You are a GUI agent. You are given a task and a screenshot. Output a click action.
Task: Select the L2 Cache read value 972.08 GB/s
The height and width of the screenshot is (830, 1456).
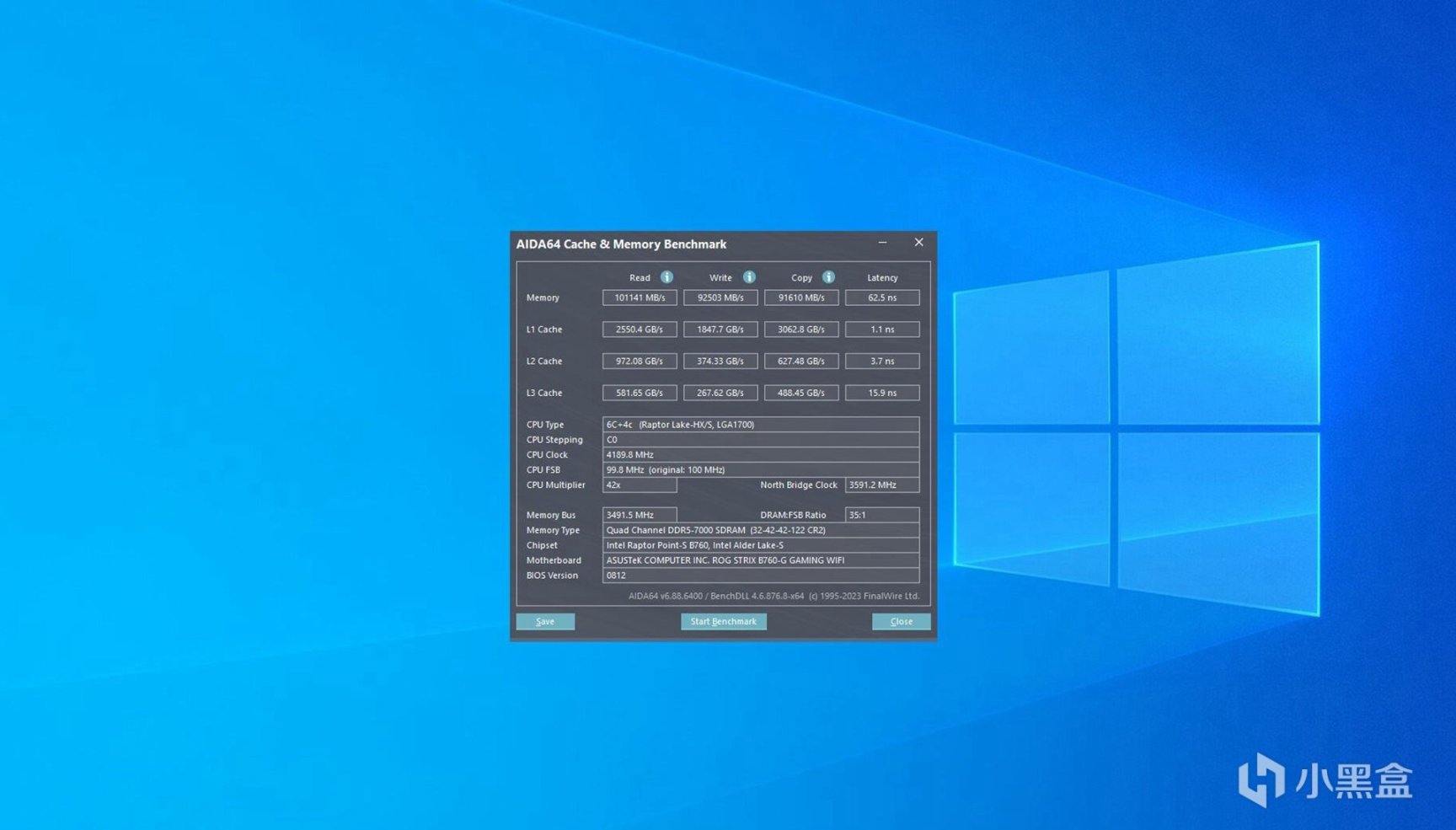[x=640, y=361]
